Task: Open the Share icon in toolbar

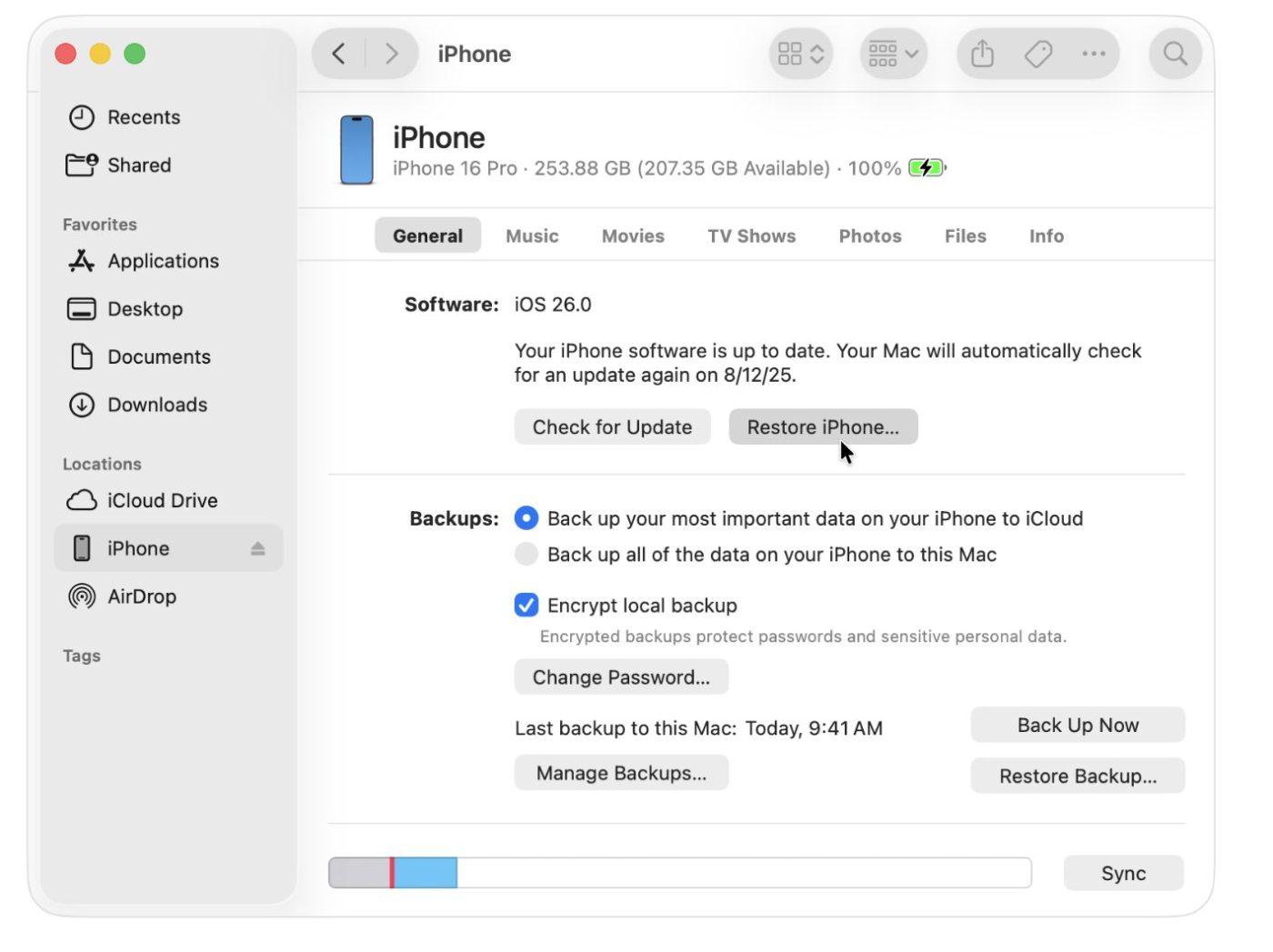Action: [982, 55]
